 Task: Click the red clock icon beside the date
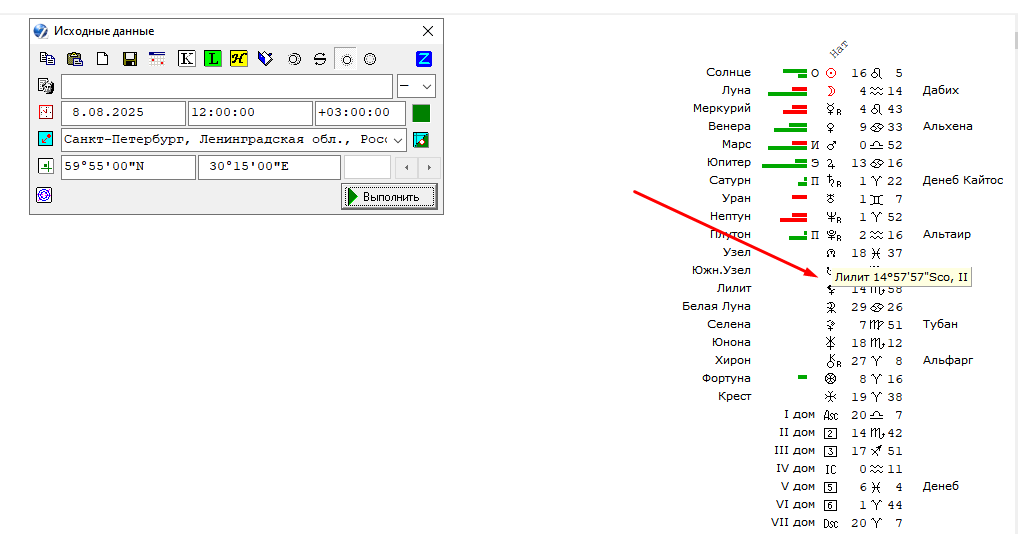(45, 112)
